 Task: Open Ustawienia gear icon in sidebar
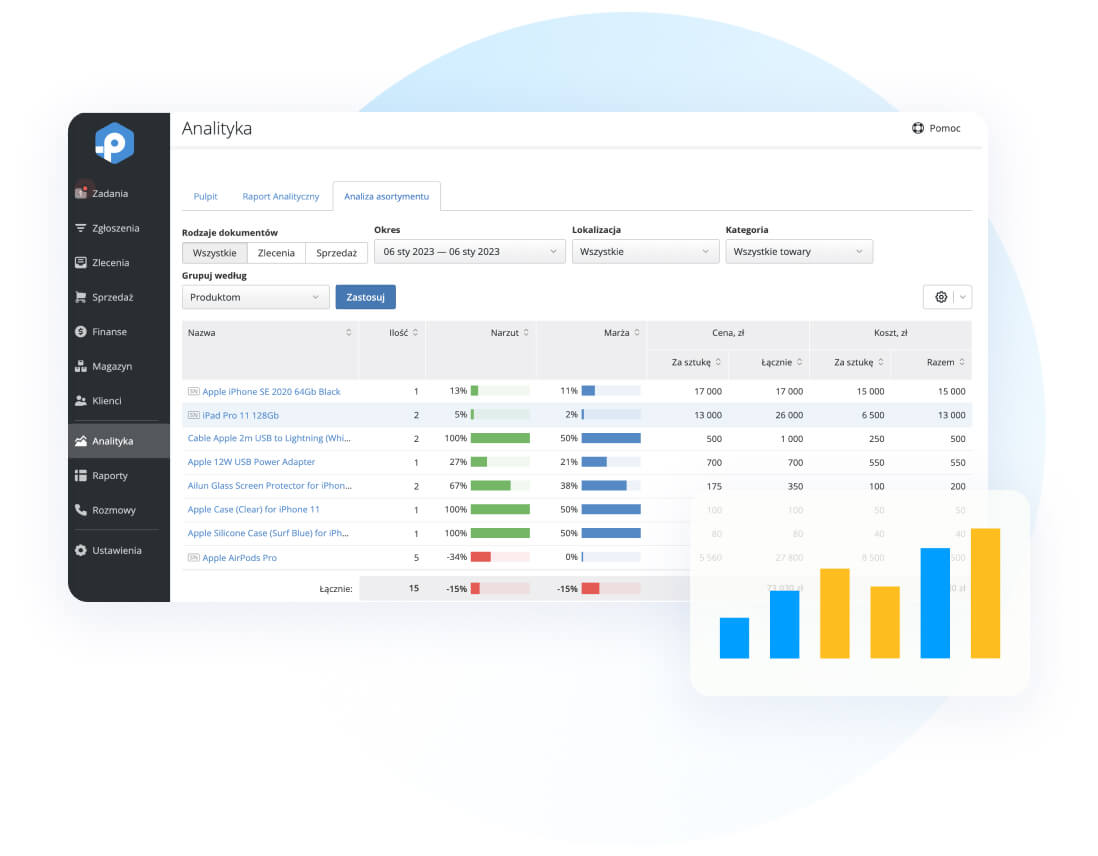81,550
